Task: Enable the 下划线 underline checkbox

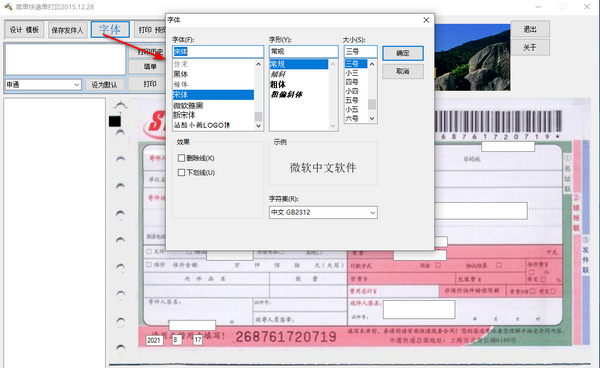Action: point(181,173)
